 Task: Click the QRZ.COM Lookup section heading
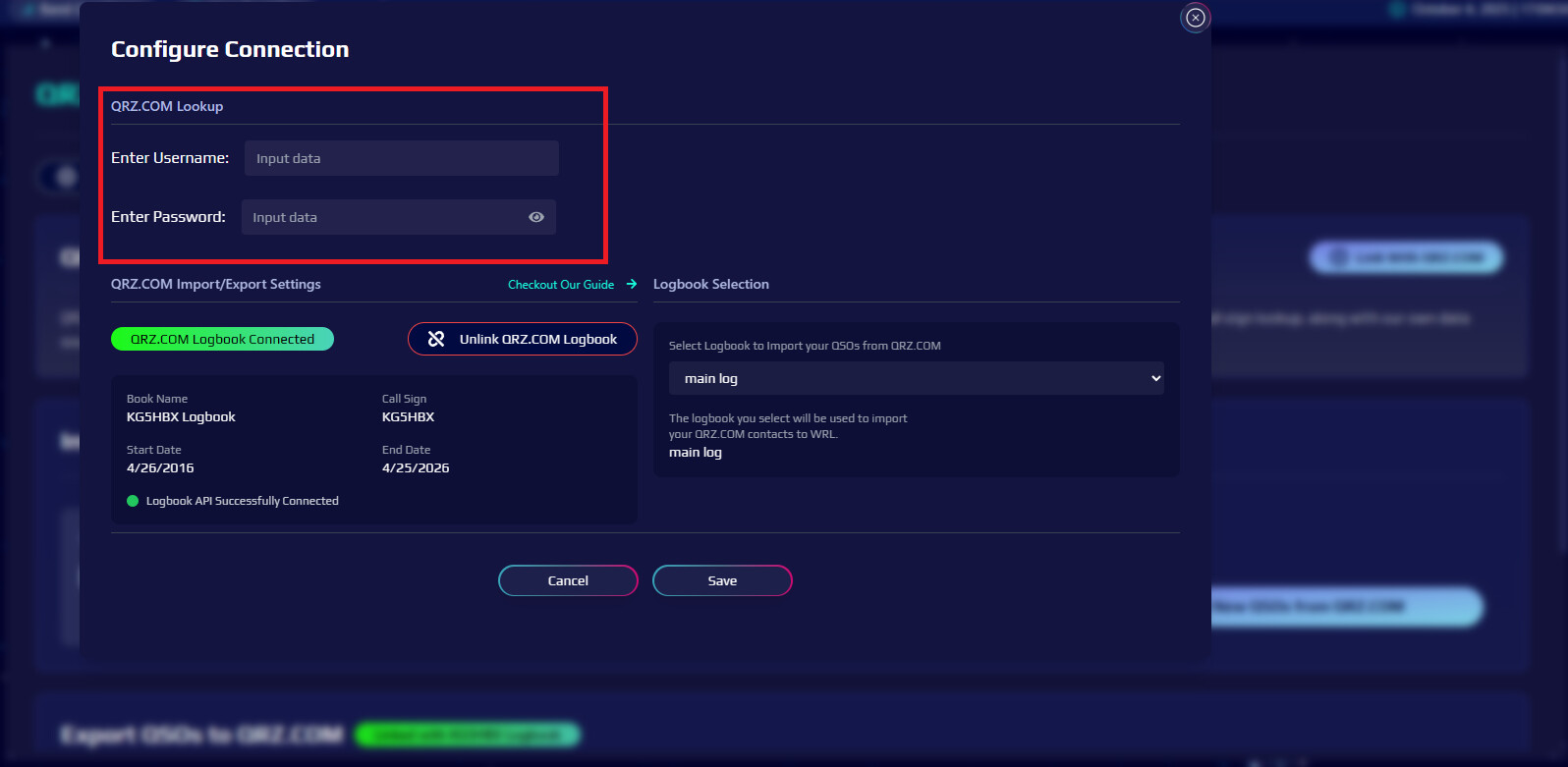tap(167, 106)
